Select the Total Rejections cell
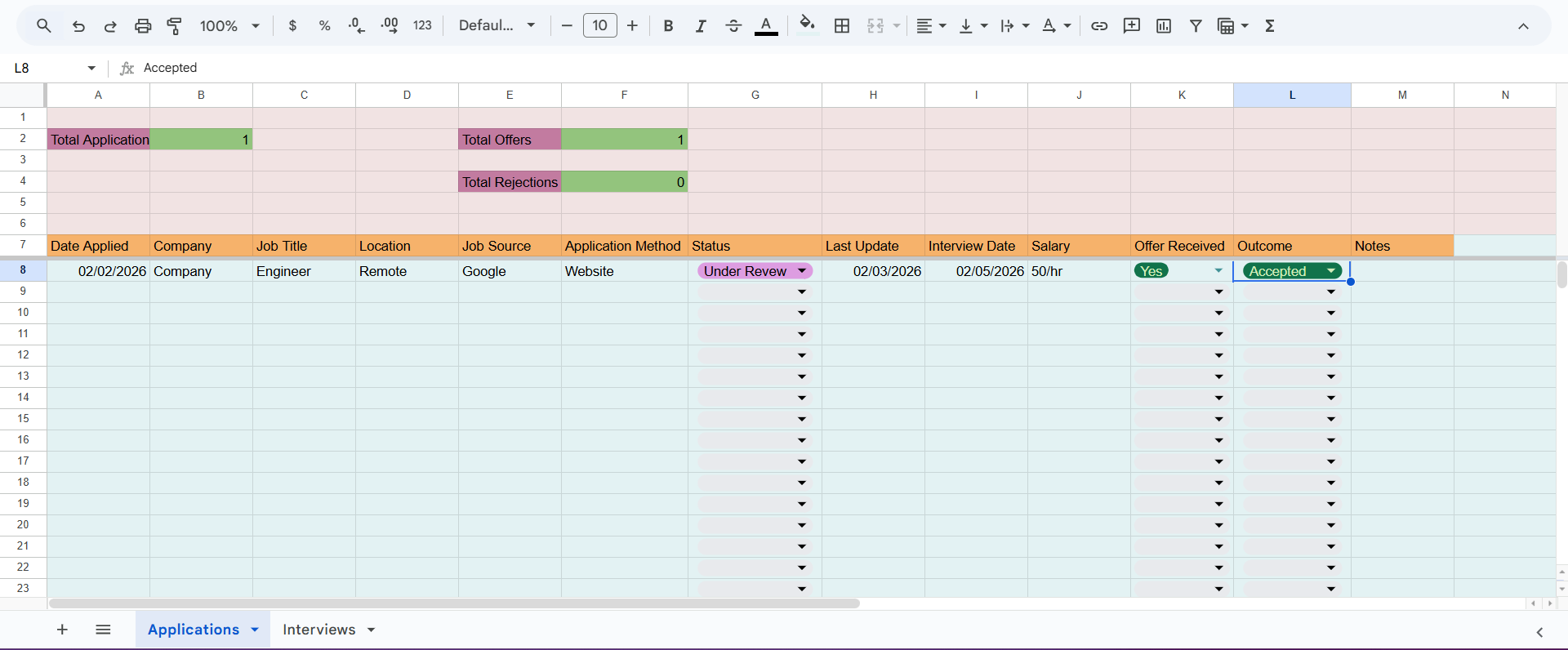This screenshot has height=650, width=1568. pos(510,182)
